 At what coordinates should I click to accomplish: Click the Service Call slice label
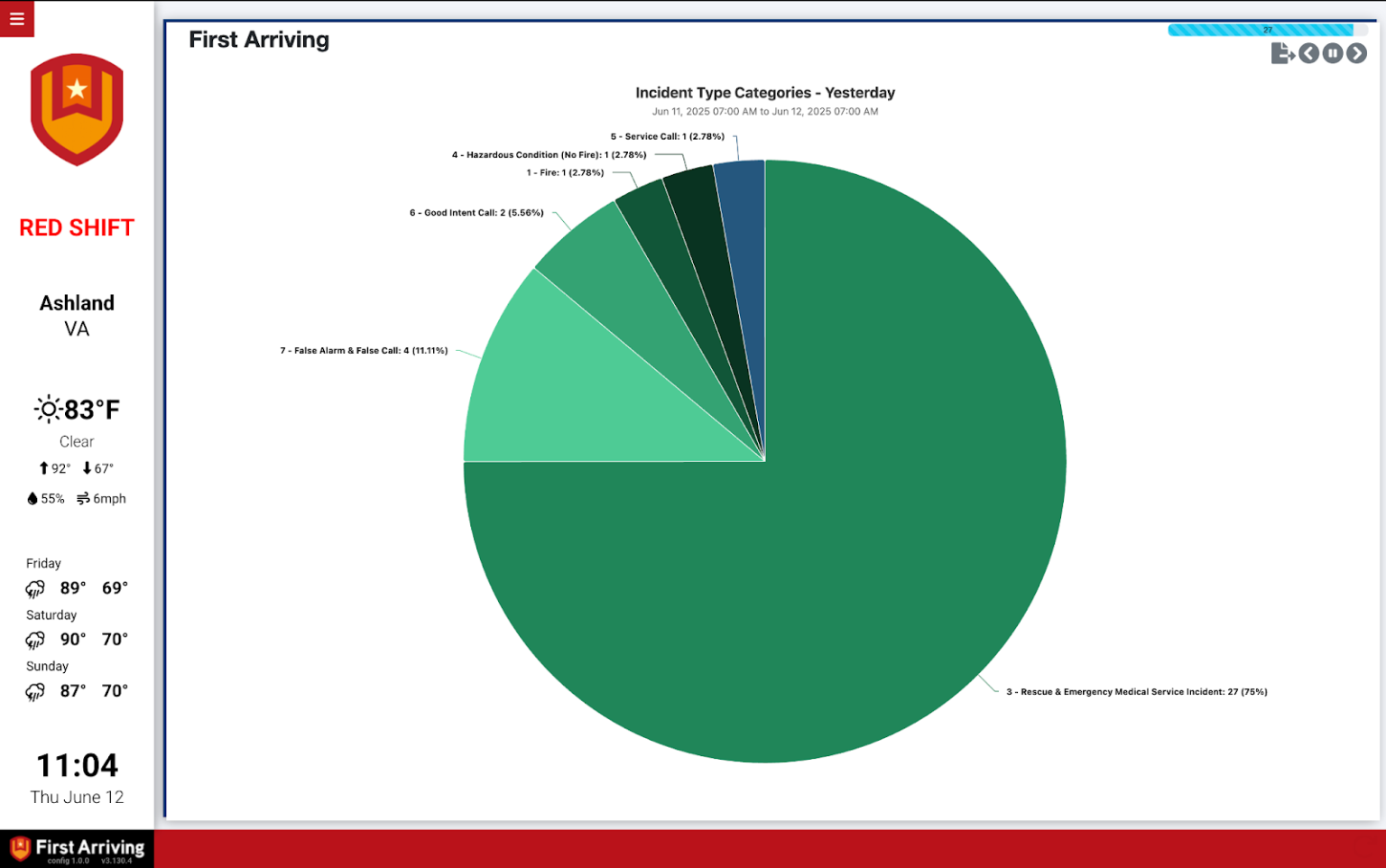point(668,136)
